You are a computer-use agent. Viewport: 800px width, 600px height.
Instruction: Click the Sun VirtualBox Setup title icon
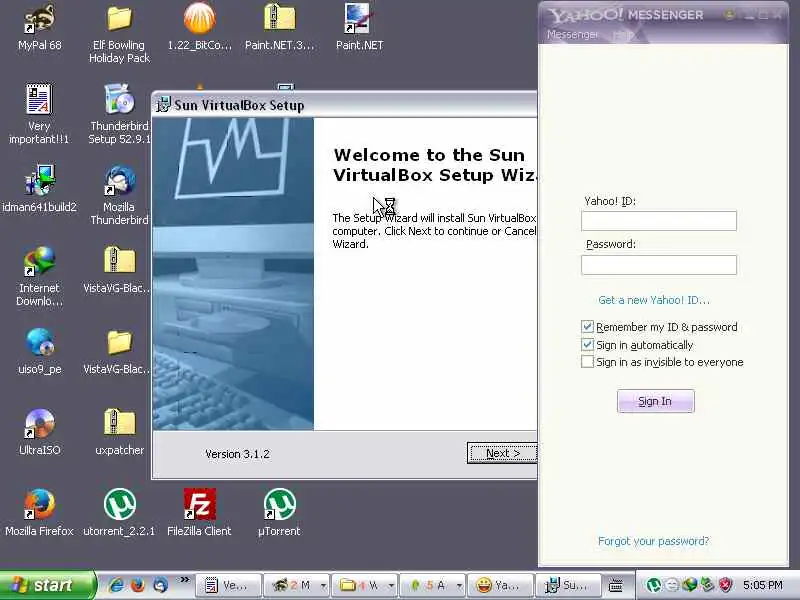163,105
